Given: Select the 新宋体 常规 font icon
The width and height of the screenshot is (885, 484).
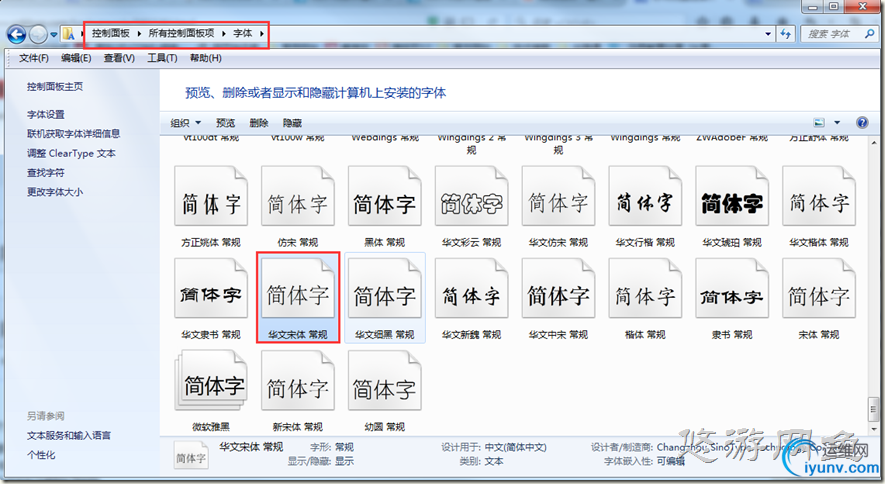Looking at the screenshot, I should tap(298, 381).
